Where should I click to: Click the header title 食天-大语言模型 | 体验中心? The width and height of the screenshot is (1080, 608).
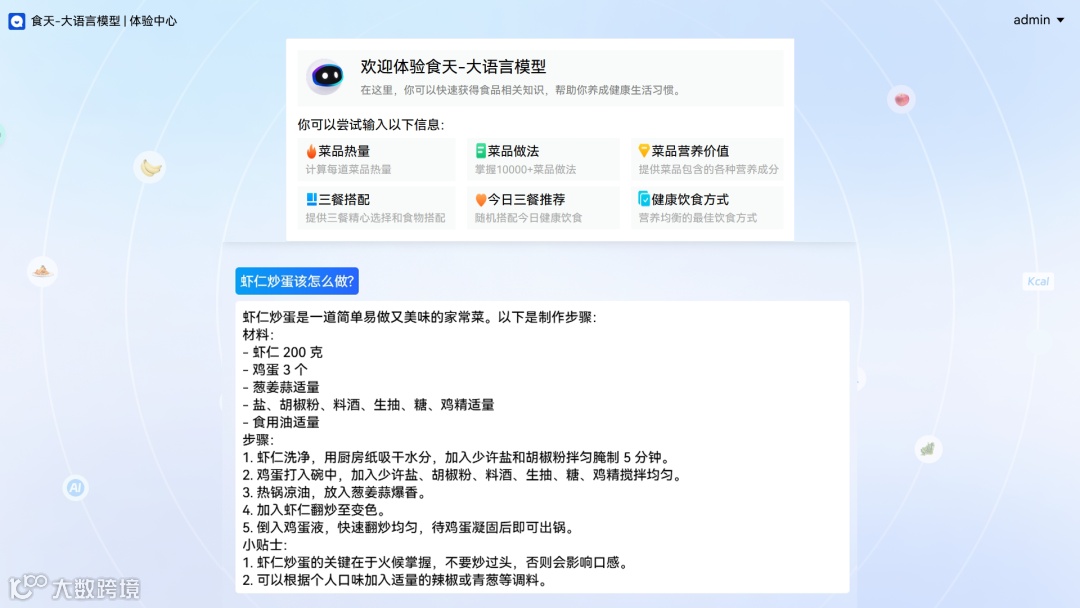[x=104, y=21]
